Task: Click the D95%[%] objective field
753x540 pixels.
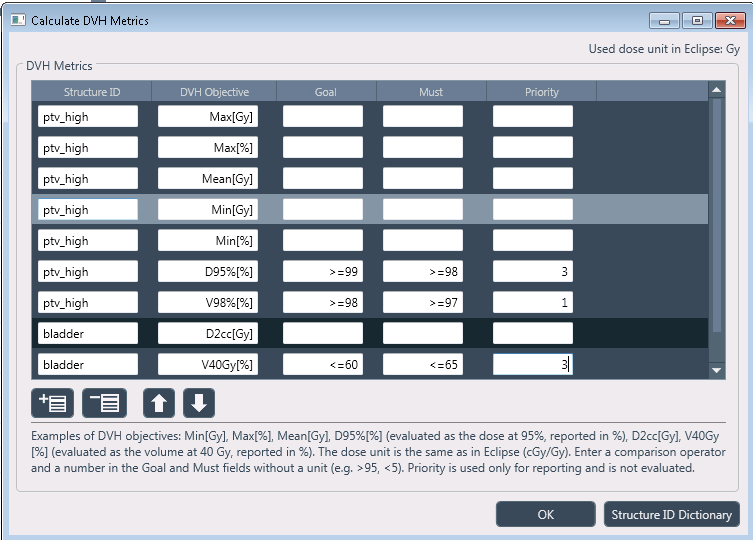Action: [208, 271]
